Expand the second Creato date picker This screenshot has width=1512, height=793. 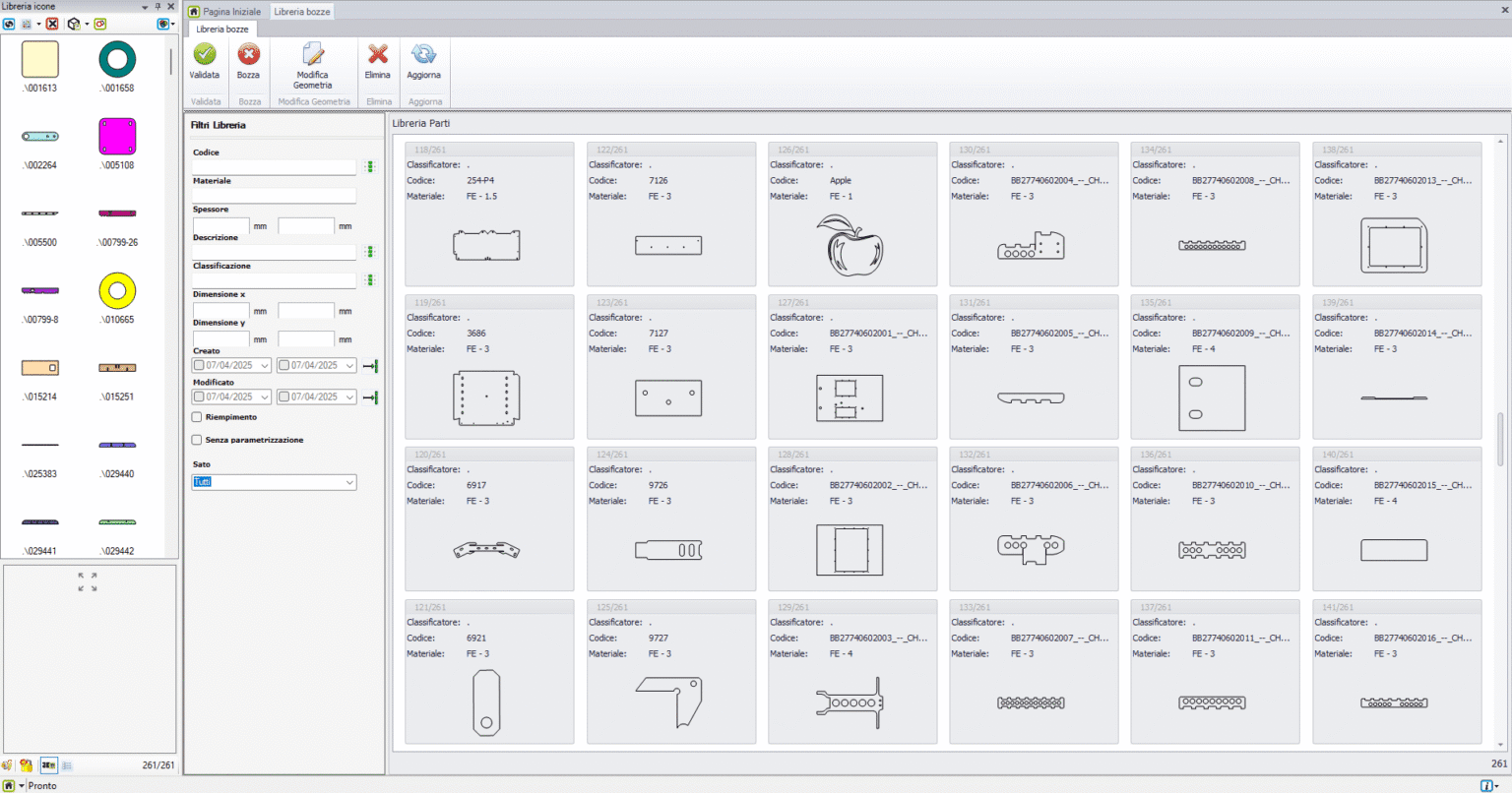349,366
